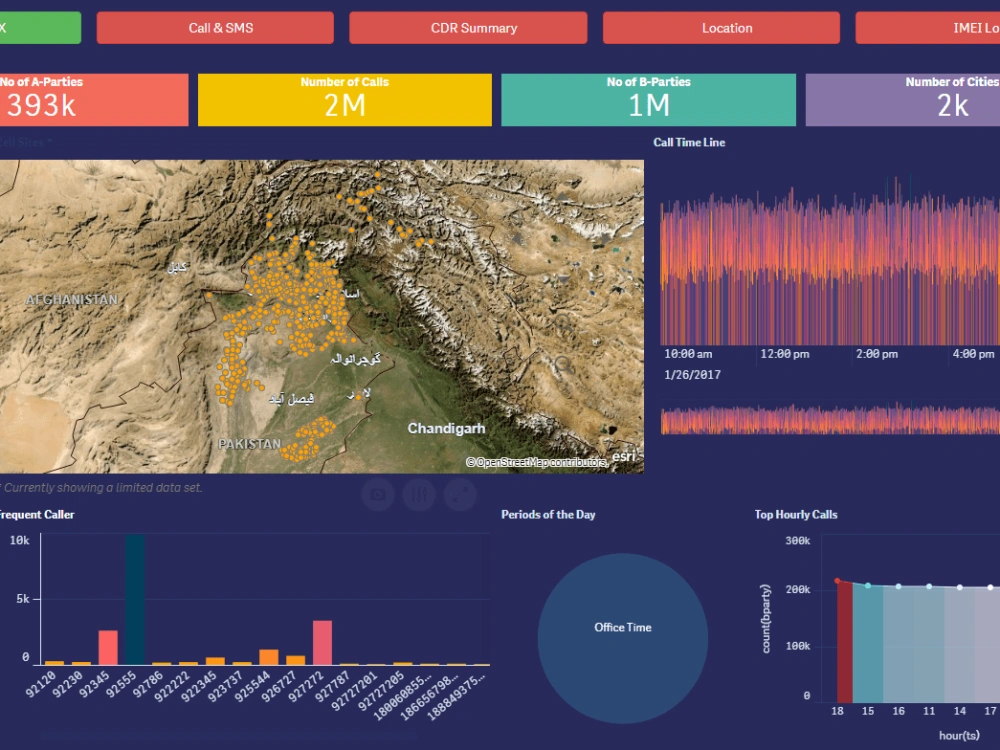This screenshot has height=750, width=1000.
Task: Click the Number of Cities 2k KPI
Action: point(903,99)
